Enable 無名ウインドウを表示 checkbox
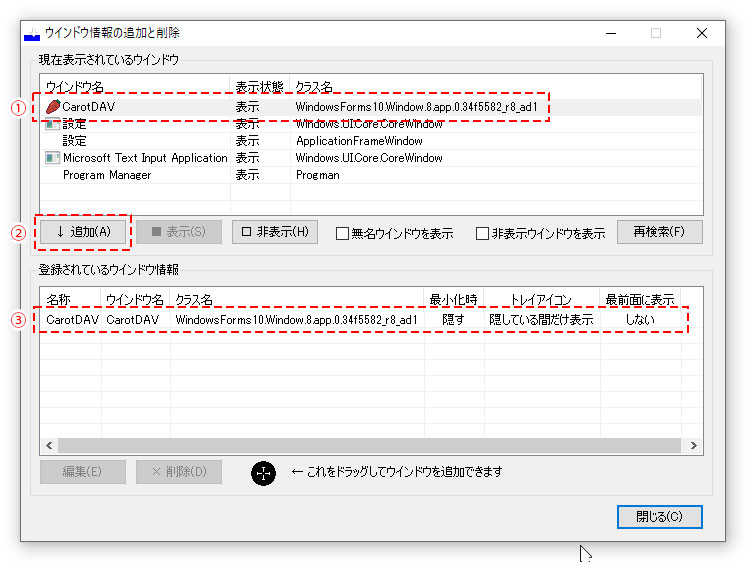 [x=342, y=234]
